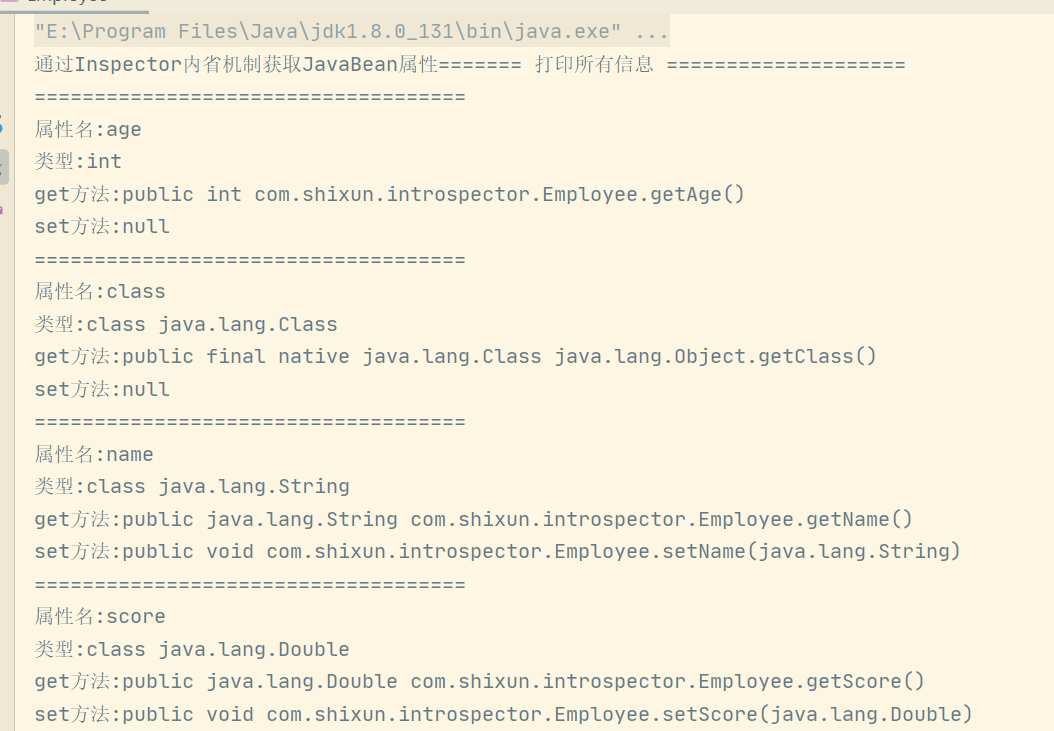The width and height of the screenshot is (1054, 731).
Task: Click the purple icon on the left edge
Action: tap(2, 210)
